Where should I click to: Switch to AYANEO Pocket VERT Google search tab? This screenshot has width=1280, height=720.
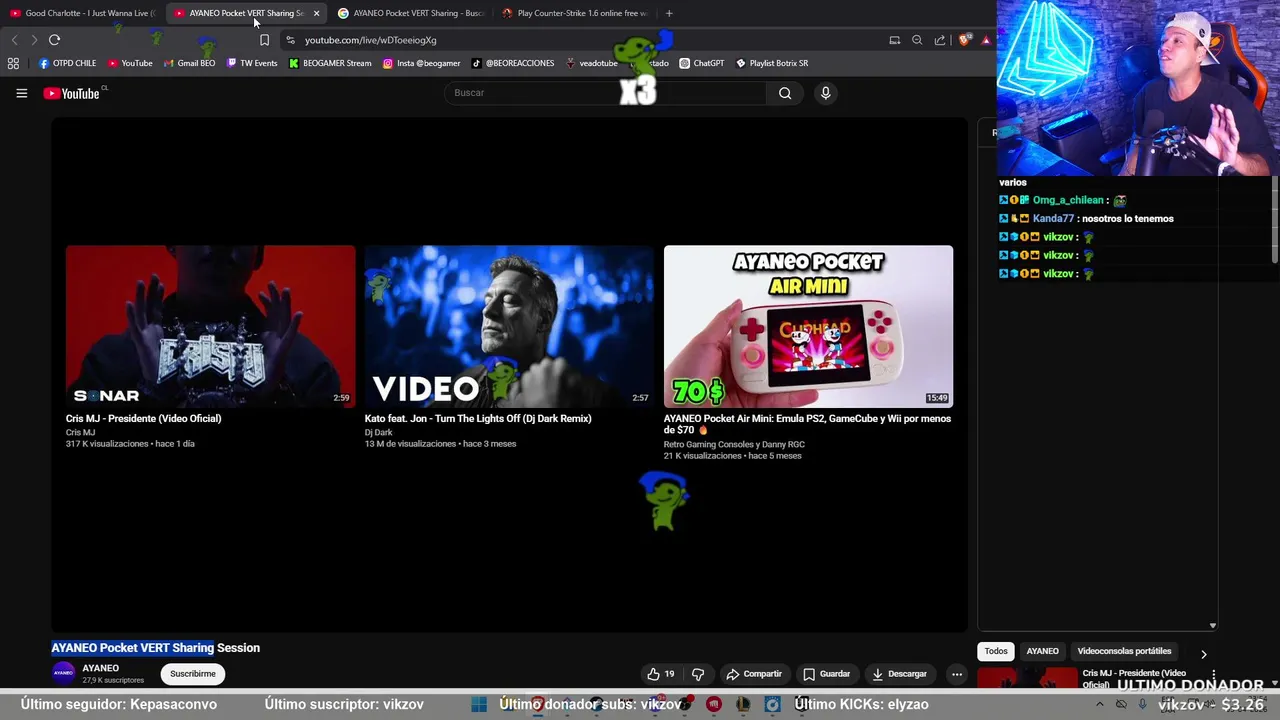411,13
